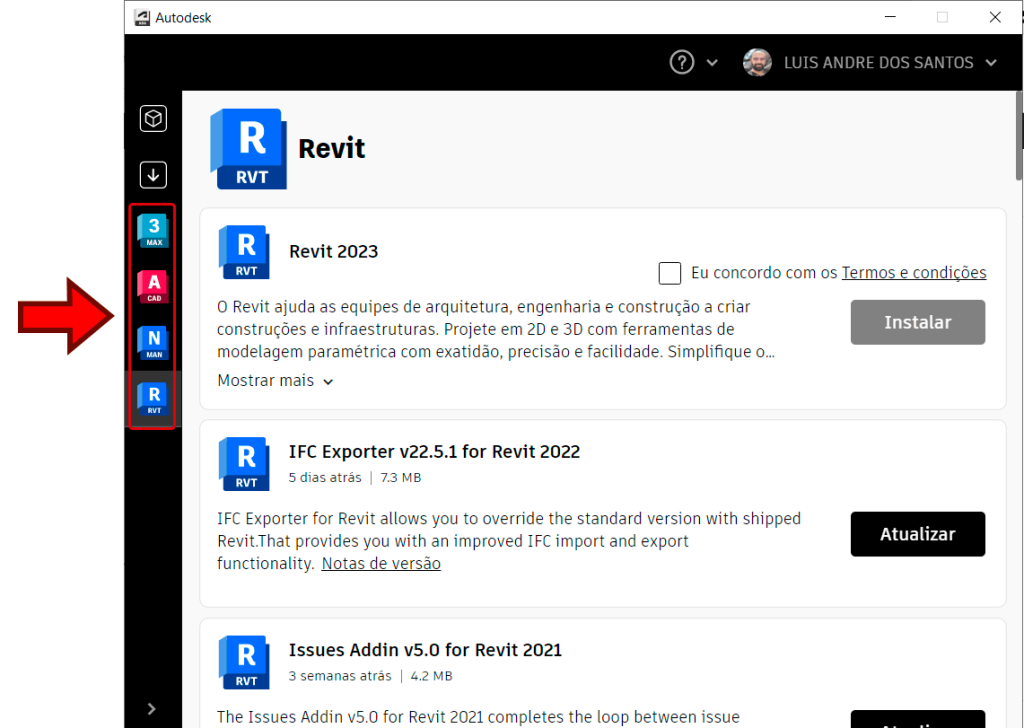The width and height of the screenshot is (1024, 728).
Task: Click the LUIS ANDRE DOS SANTOS profile avatar
Action: coord(757,62)
